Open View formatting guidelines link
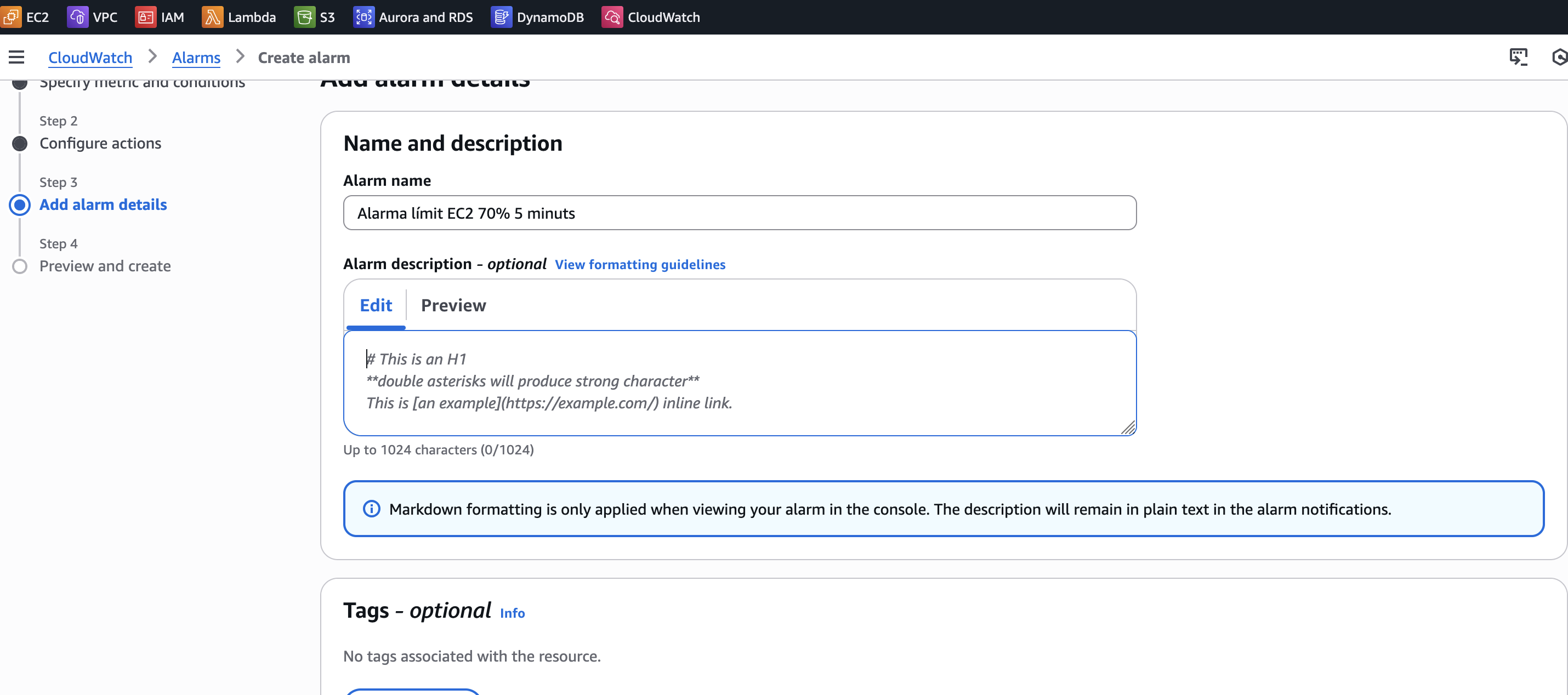1568x695 pixels. (x=640, y=264)
